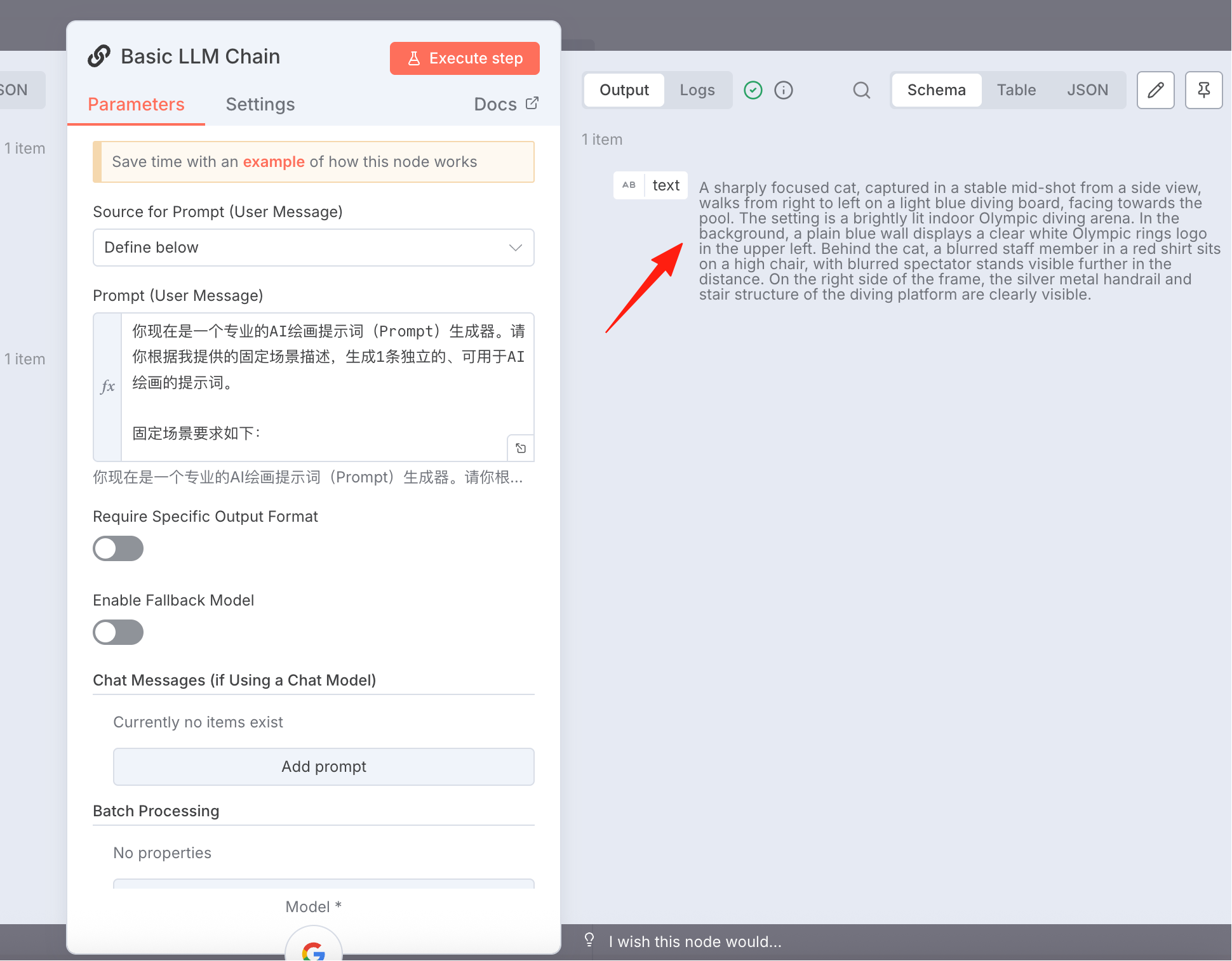Click the edit output pencil icon

(1155, 90)
